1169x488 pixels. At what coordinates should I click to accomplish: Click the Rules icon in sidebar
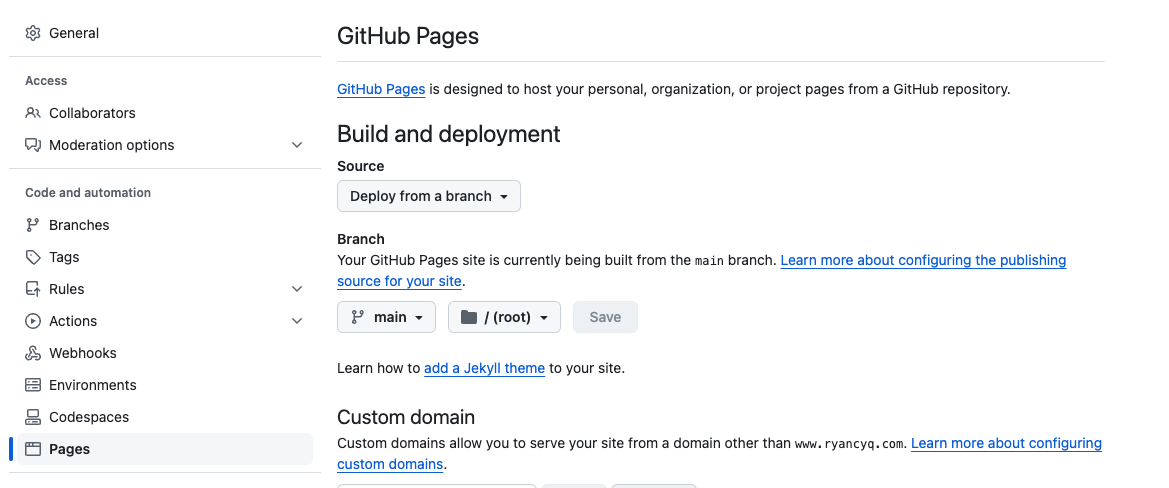(x=33, y=289)
